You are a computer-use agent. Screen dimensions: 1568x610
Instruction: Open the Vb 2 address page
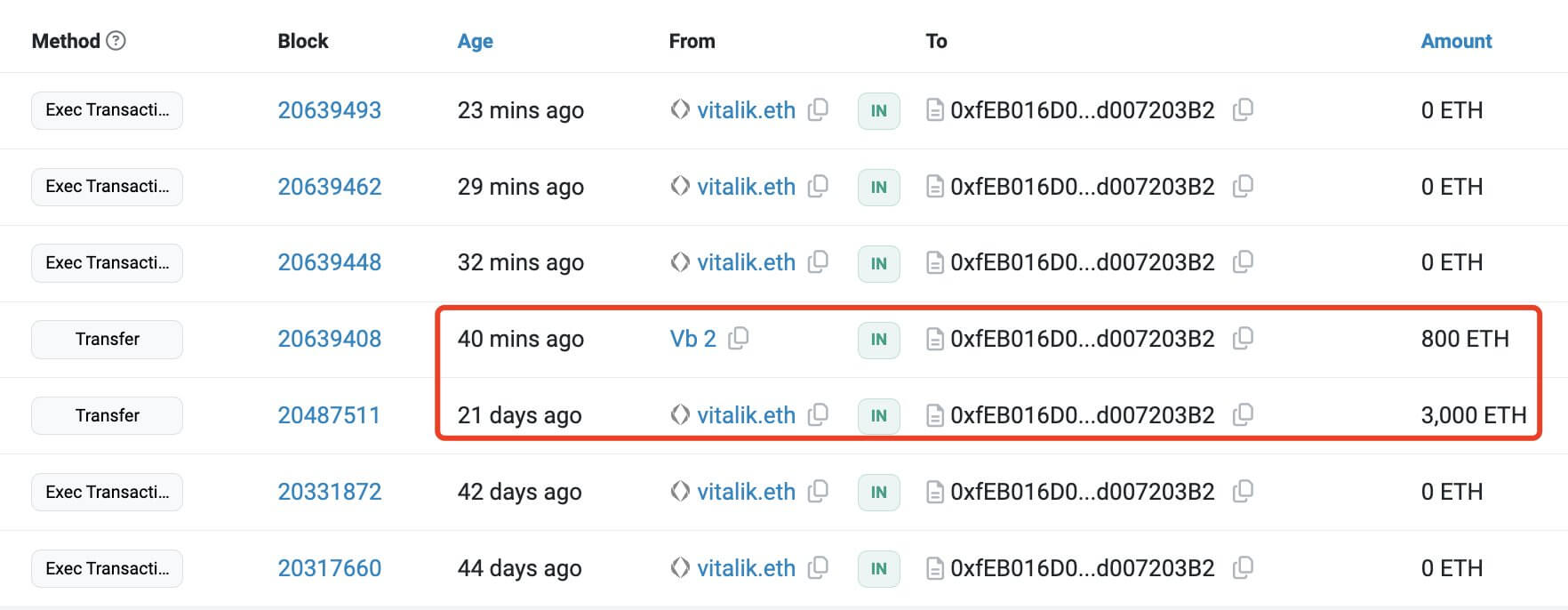692,339
